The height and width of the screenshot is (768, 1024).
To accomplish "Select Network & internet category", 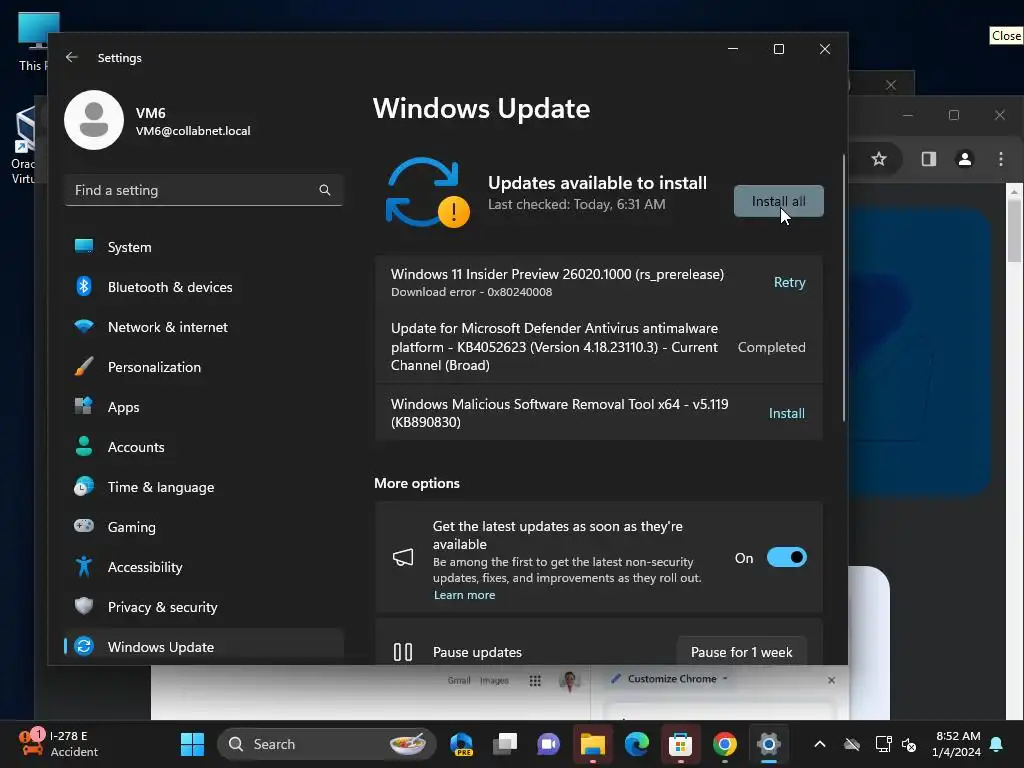I will pos(204,327).
